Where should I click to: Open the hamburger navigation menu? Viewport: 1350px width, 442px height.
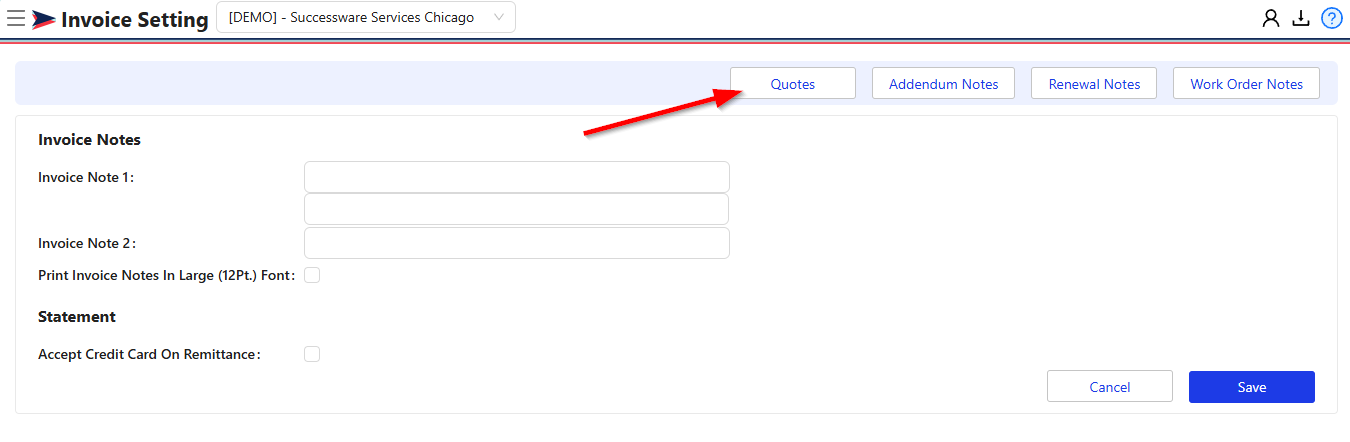[16, 18]
